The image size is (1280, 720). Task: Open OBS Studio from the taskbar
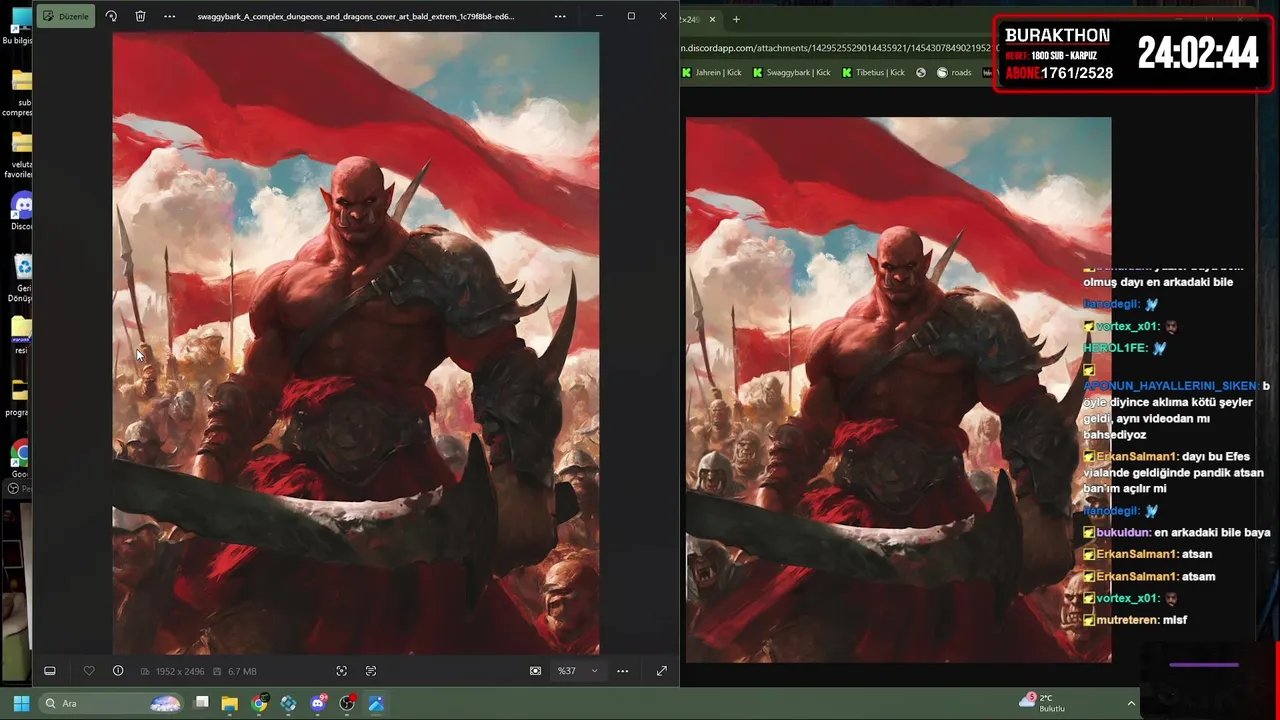pyautogui.click(x=347, y=703)
